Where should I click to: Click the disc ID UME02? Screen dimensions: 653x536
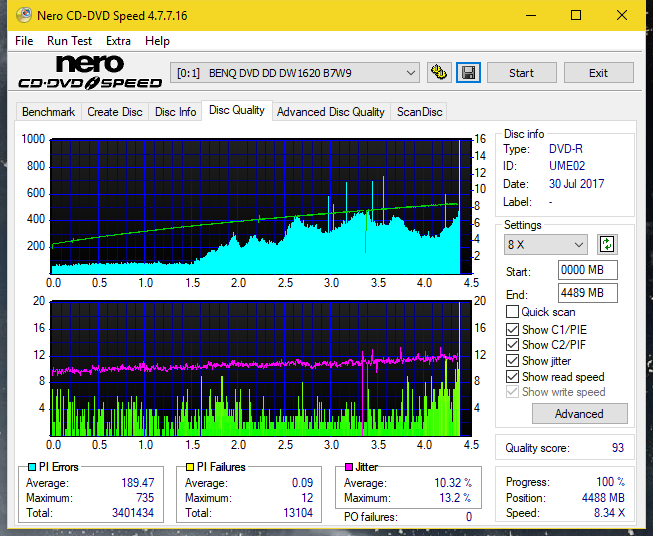(x=567, y=166)
